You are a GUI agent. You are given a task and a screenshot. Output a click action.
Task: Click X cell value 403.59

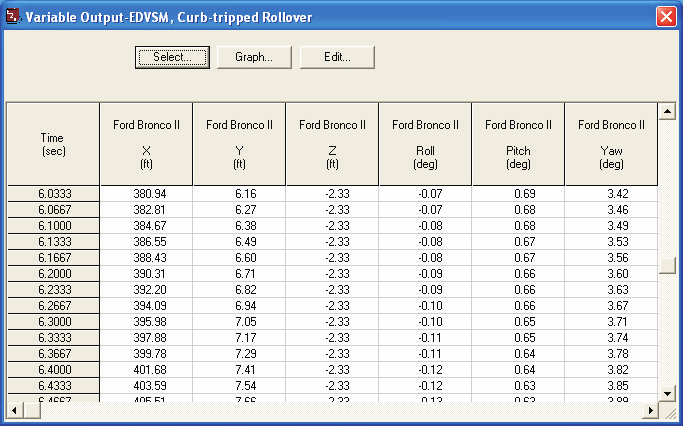(x=146, y=385)
